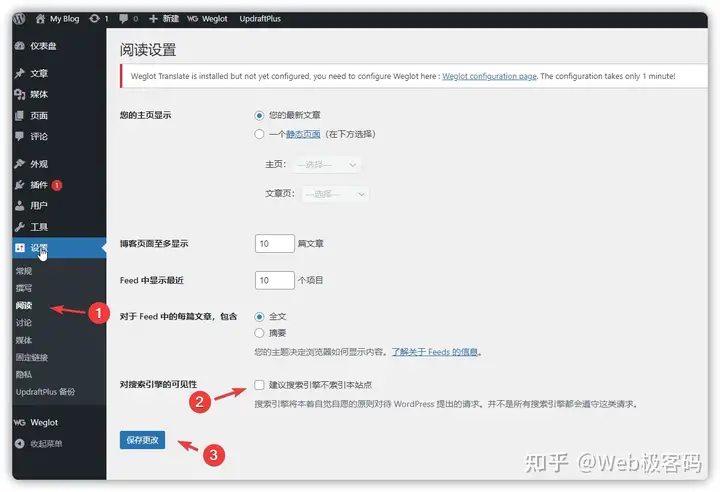Image resolution: width=720 pixels, height=492 pixels.
Task: Click the updates refresh icon
Action: coord(94,19)
